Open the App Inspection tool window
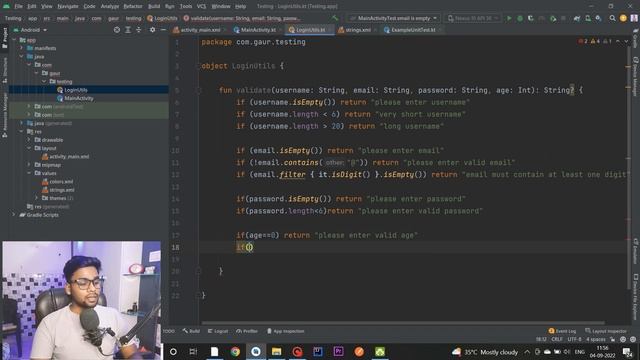Image resolution: width=640 pixels, height=360 pixels. coord(285,331)
